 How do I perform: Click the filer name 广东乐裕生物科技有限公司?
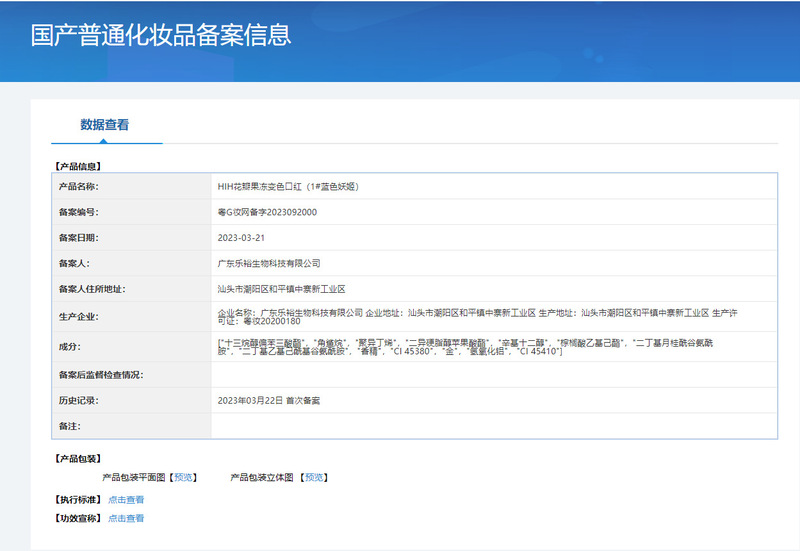[269, 263]
